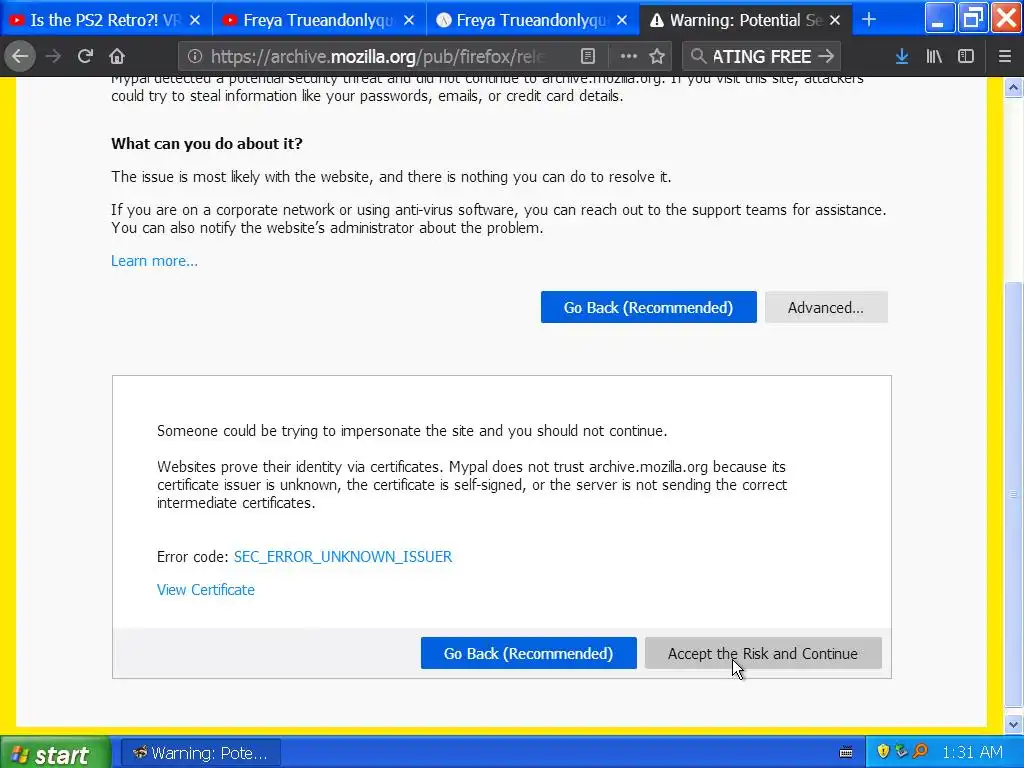Click the security shield tray icon
This screenshot has width=1024, height=768.
[884, 751]
